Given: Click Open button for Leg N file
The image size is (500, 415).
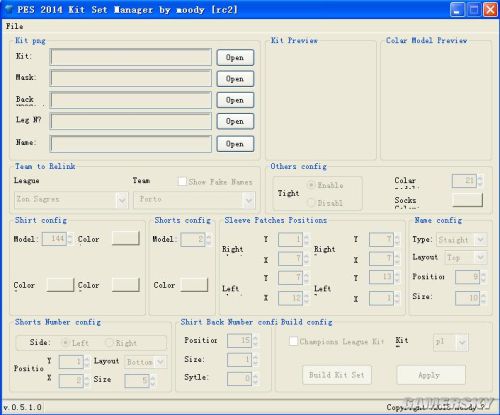Looking at the screenshot, I should [235, 121].
